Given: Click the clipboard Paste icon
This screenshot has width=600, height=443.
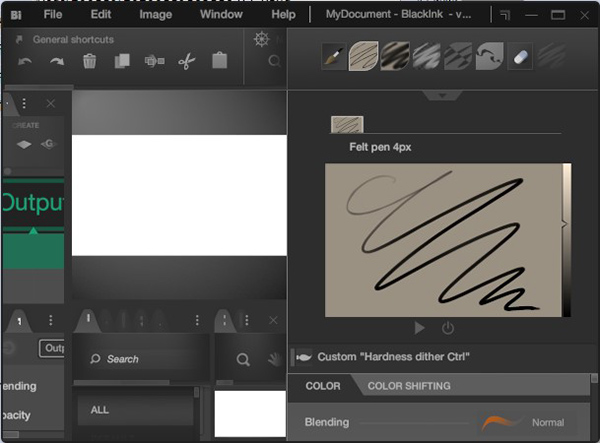Looking at the screenshot, I should (219, 62).
